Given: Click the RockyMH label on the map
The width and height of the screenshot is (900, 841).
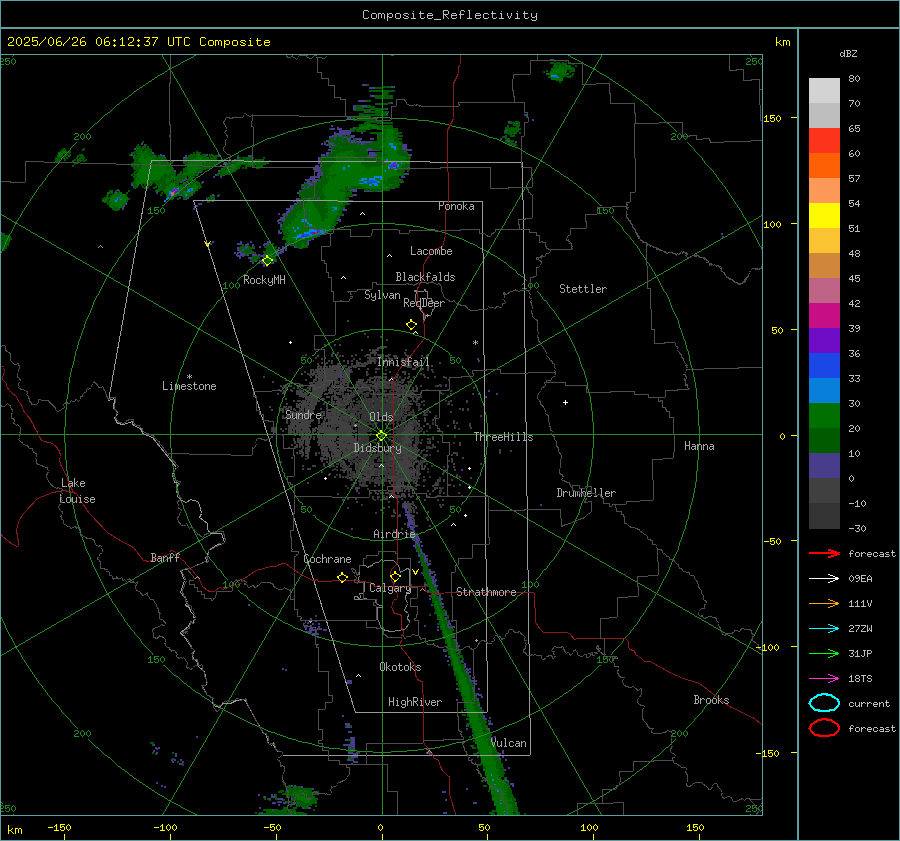Looking at the screenshot, I should coord(264,280).
